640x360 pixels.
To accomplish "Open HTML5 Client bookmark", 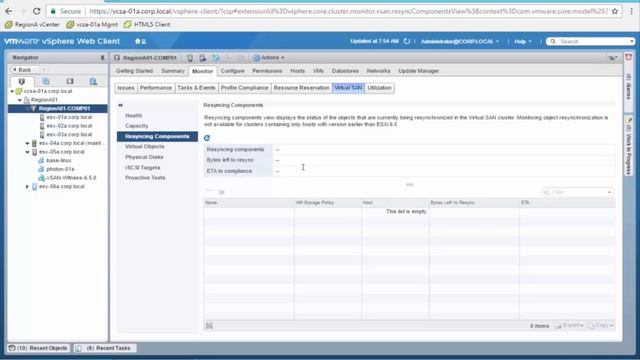I will pyautogui.click(x=147, y=24).
